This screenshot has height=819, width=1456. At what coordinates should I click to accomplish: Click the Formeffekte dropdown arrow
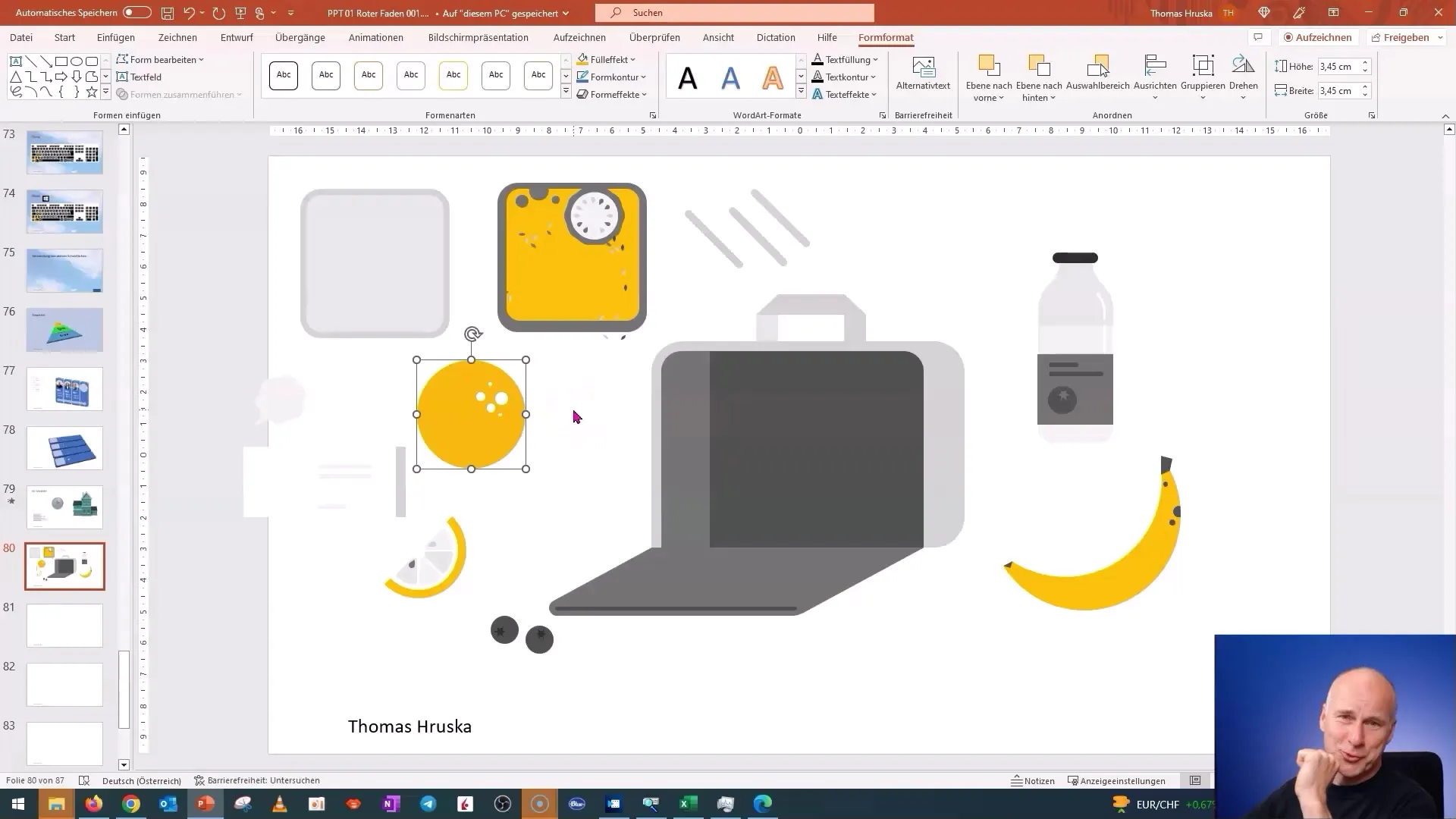pos(647,94)
